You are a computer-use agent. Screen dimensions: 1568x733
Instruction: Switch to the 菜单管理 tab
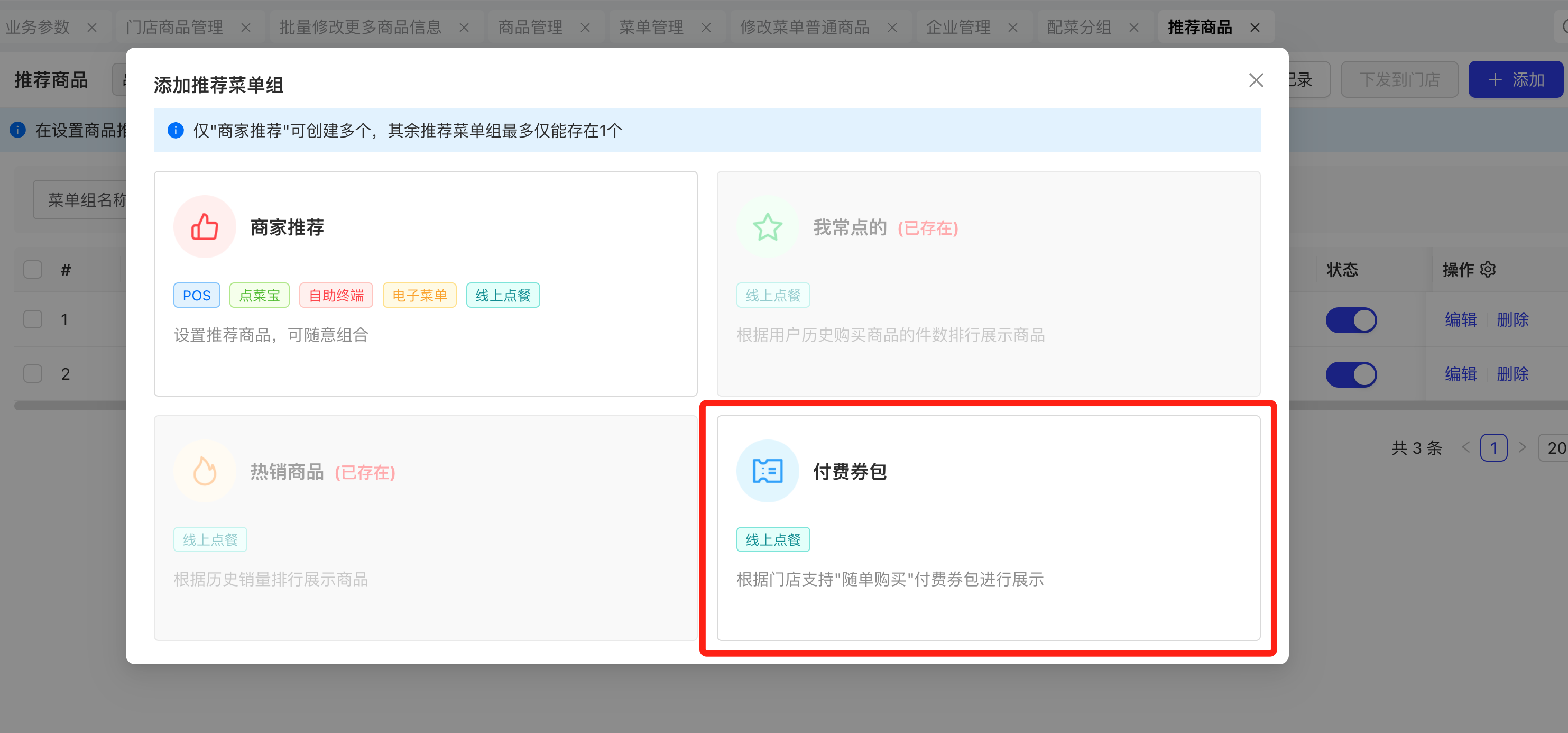pos(651,28)
